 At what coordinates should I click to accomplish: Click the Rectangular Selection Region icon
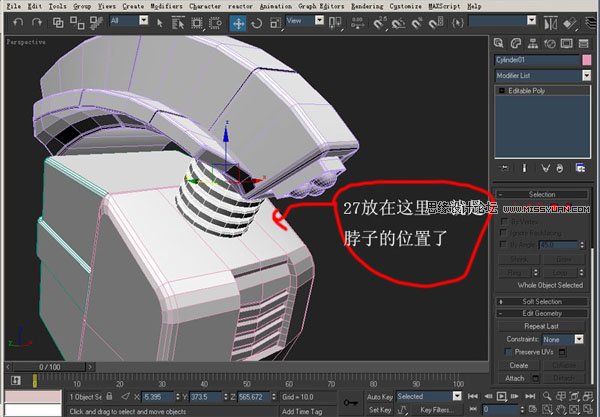[197, 23]
